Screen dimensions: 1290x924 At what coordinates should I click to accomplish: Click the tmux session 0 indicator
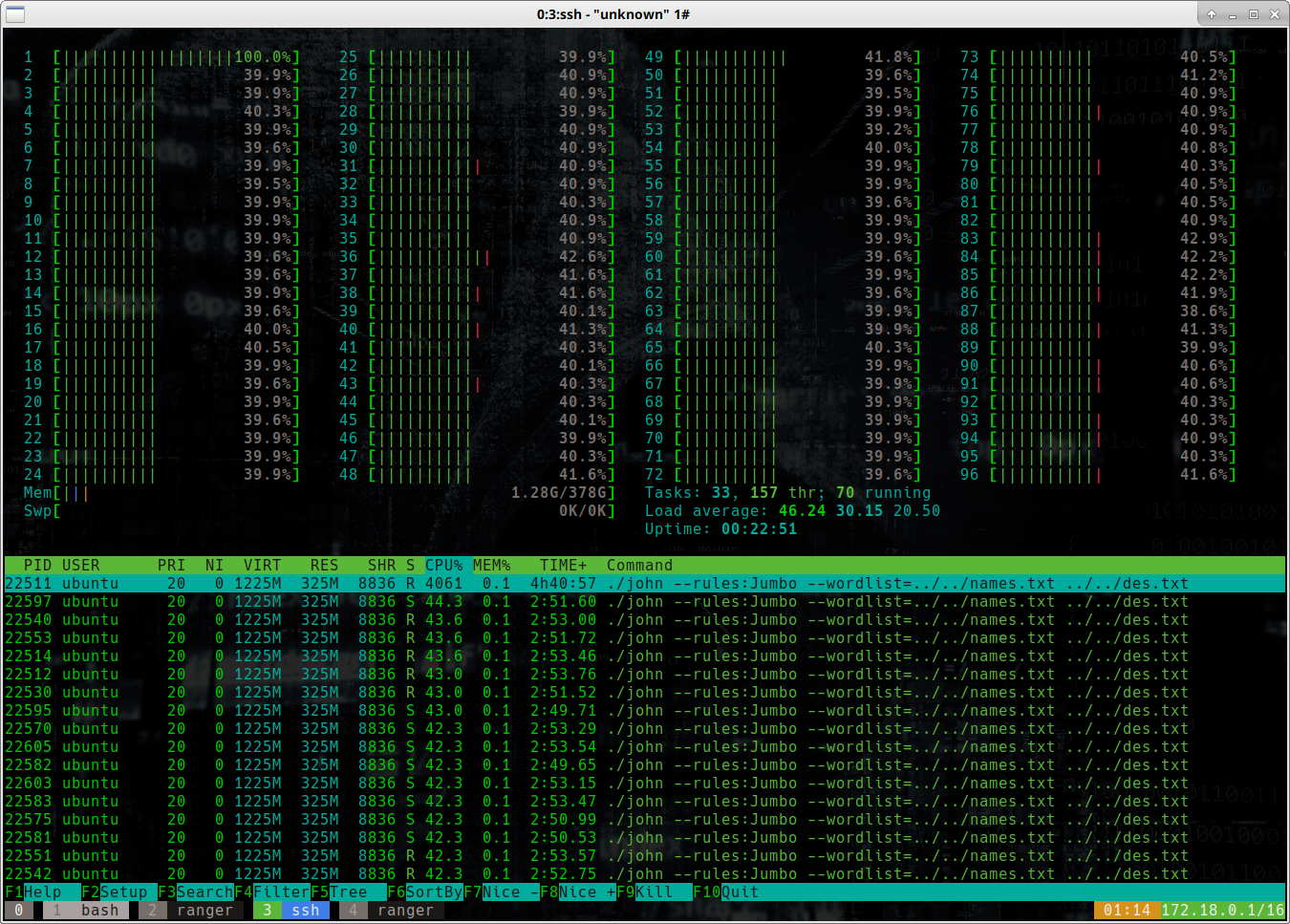[x=19, y=911]
